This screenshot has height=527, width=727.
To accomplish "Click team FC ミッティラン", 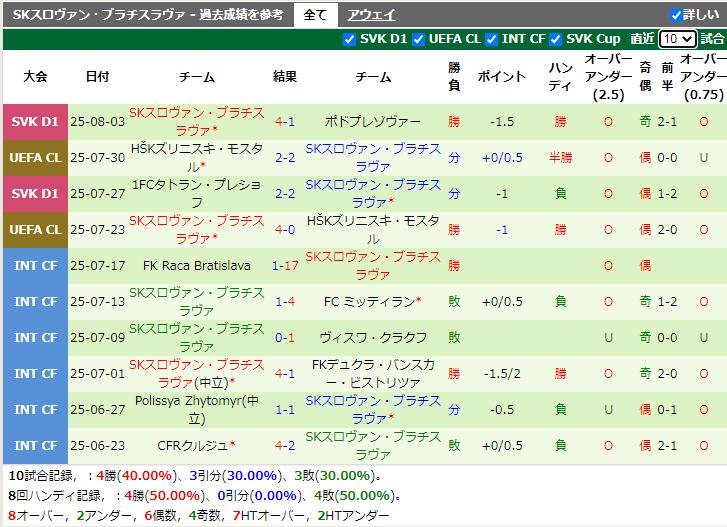I will (x=372, y=302).
